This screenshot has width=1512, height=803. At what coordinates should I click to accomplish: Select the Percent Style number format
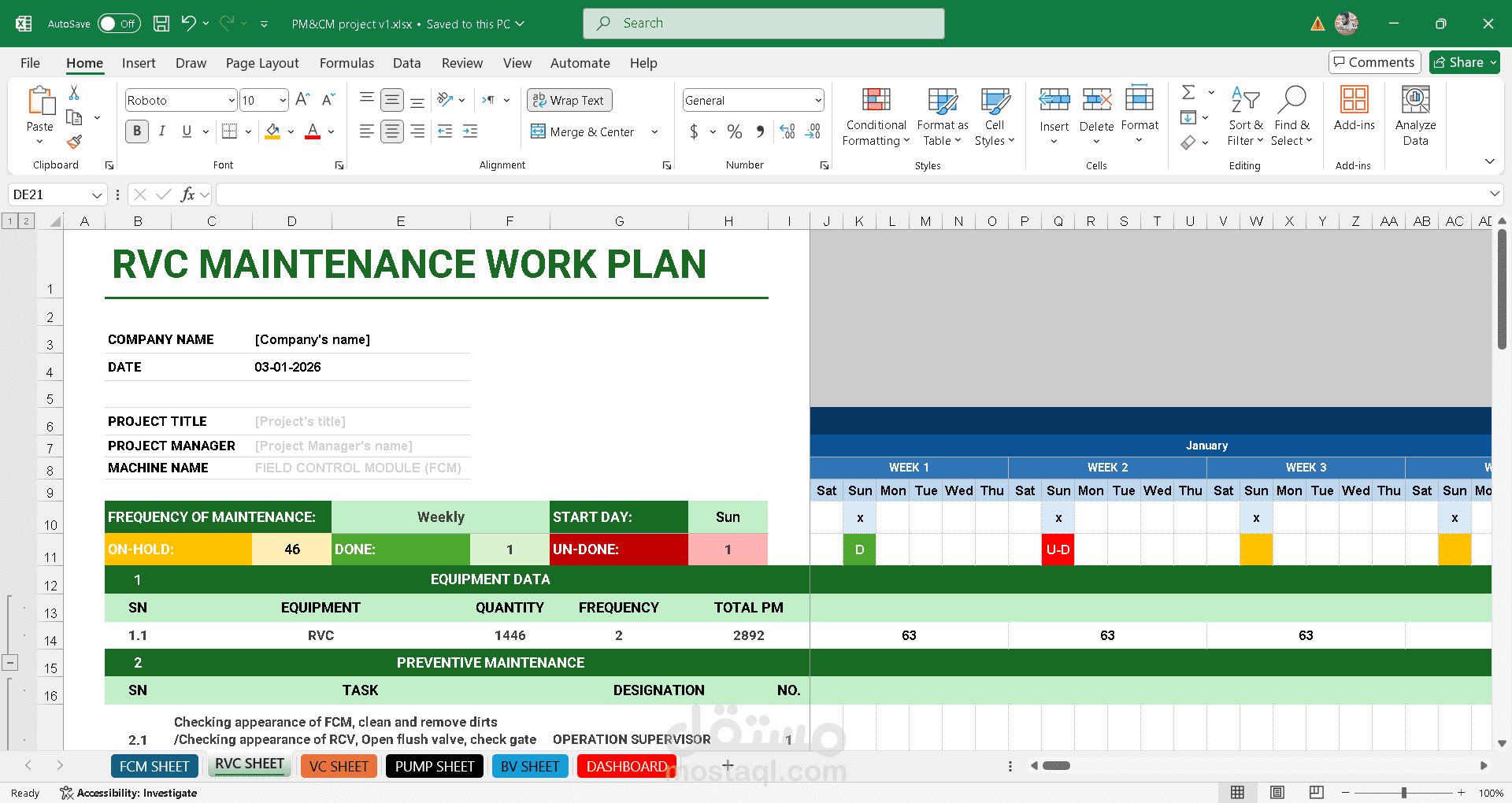734,132
